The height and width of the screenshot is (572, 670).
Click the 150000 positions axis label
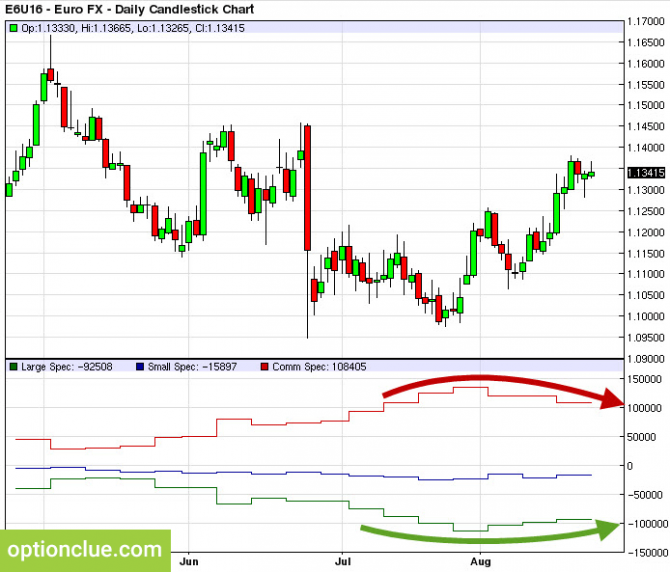tap(644, 379)
